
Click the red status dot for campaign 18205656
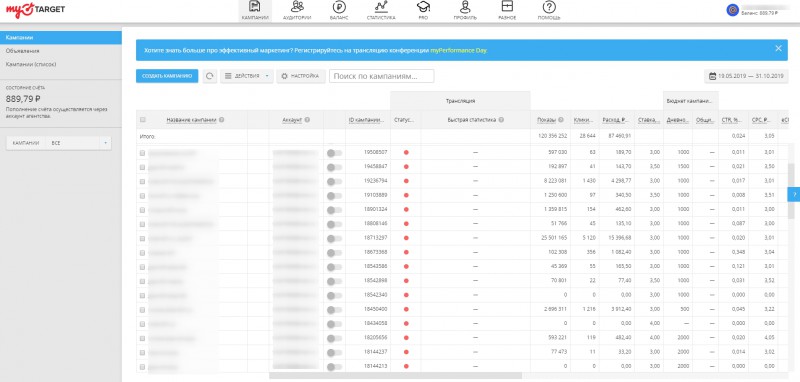point(406,338)
